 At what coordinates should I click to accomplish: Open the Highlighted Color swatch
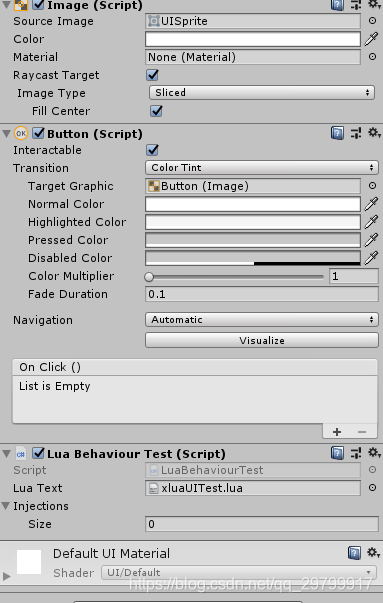tap(253, 222)
